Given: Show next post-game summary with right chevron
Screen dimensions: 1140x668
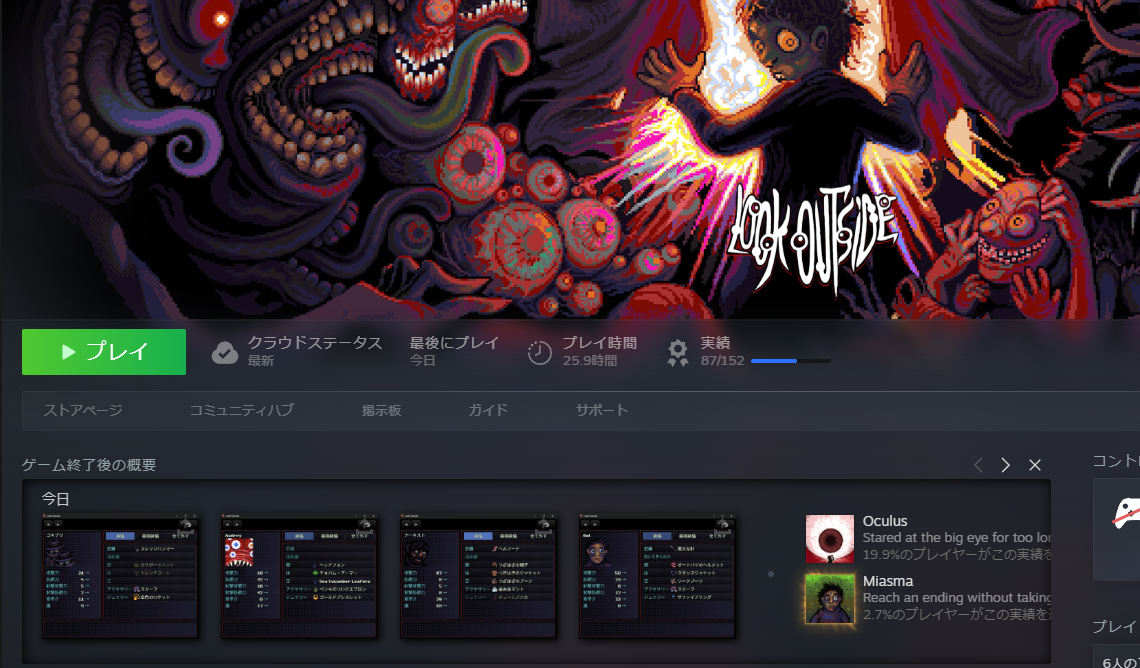Looking at the screenshot, I should 1006,465.
